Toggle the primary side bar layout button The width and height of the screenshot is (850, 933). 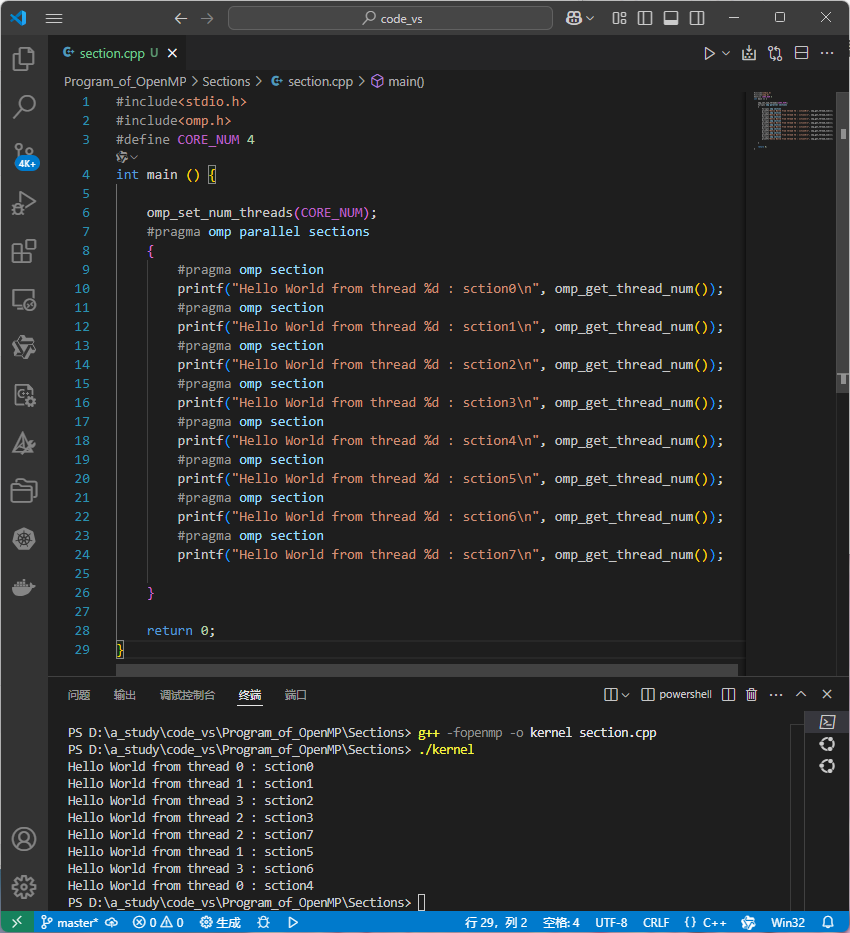click(x=645, y=18)
